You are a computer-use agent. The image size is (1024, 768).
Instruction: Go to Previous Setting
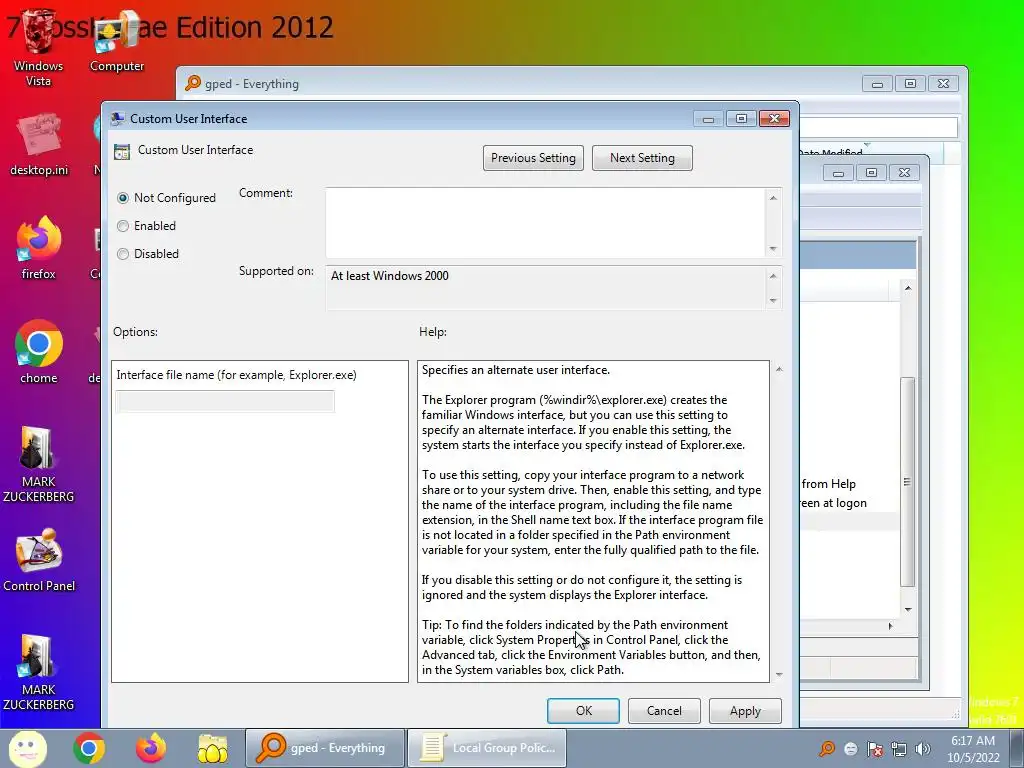pyautogui.click(x=534, y=158)
